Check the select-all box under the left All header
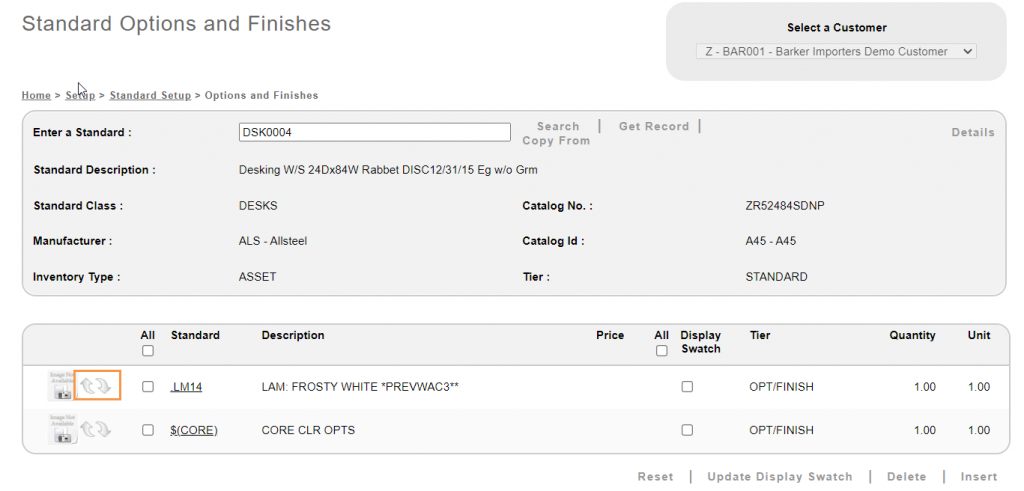The width and height of the screenshot is (1024, 491). click(x=148, y=351)
